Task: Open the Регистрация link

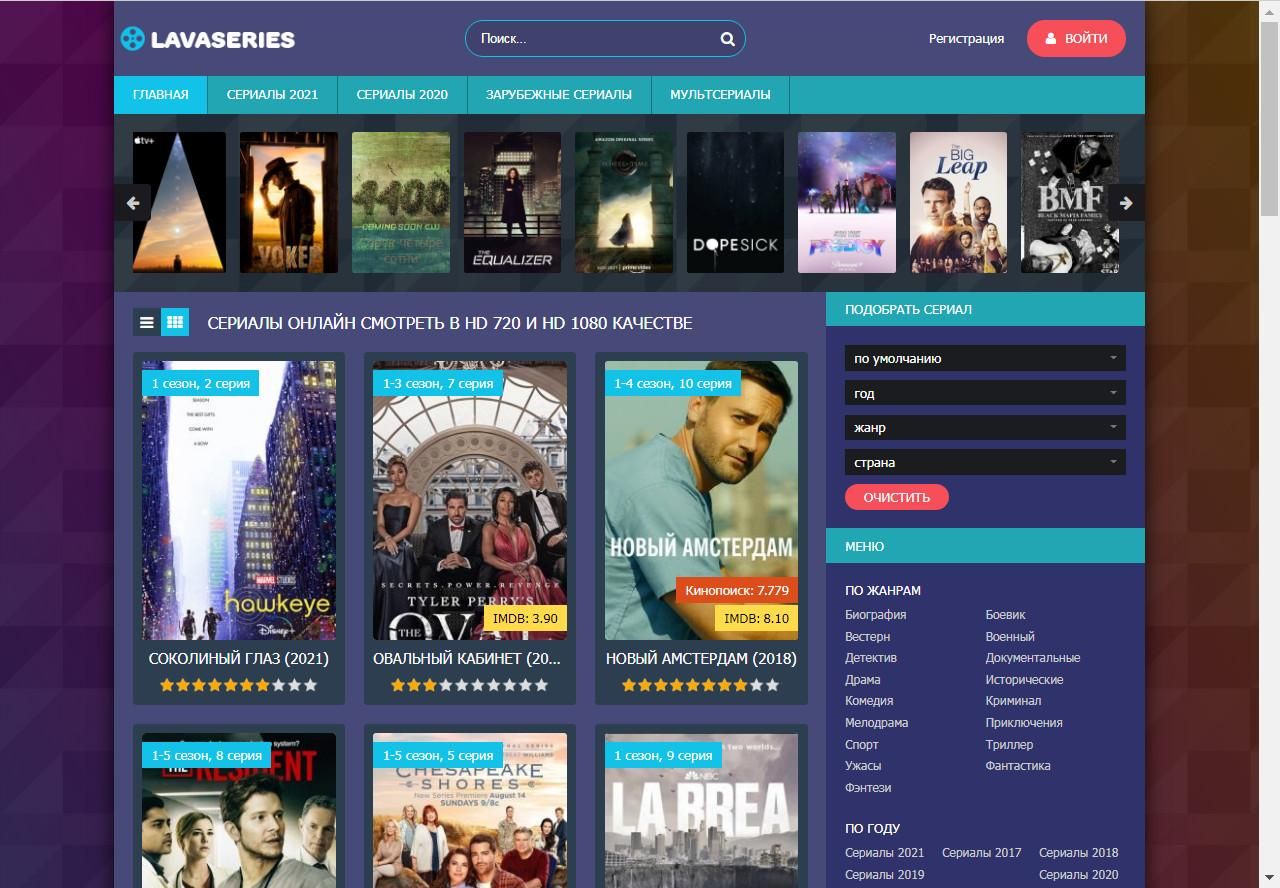Action: pyautogui.click(x=966, y=39)
